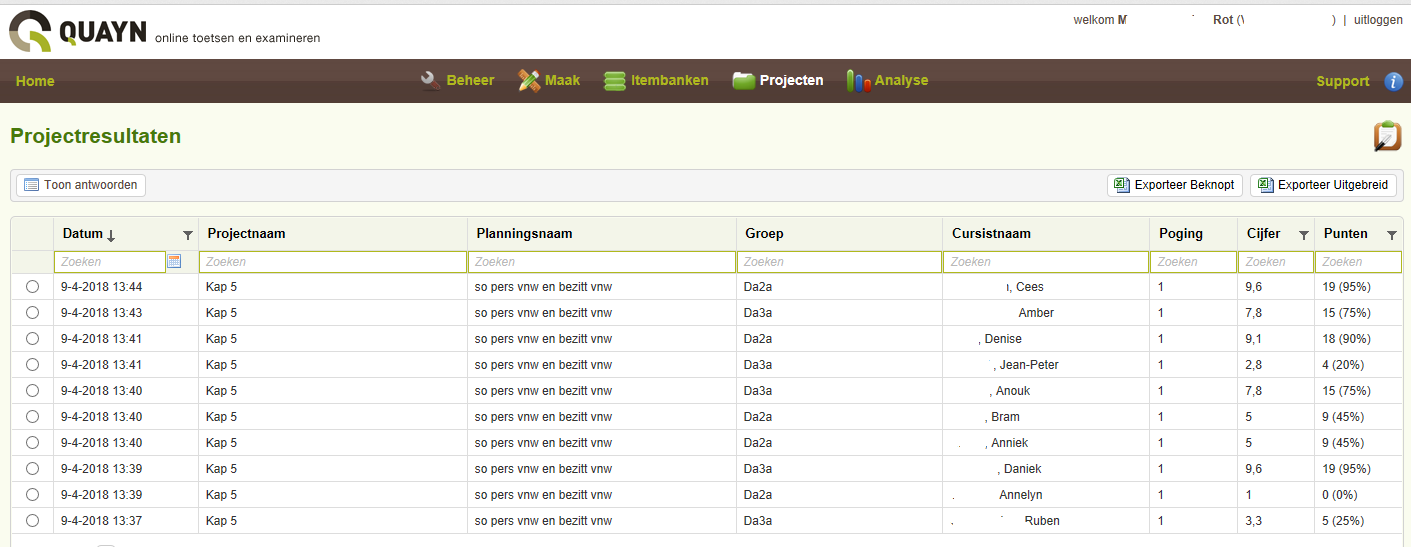
Task: Select the row for Anouk
Action: 32,390
